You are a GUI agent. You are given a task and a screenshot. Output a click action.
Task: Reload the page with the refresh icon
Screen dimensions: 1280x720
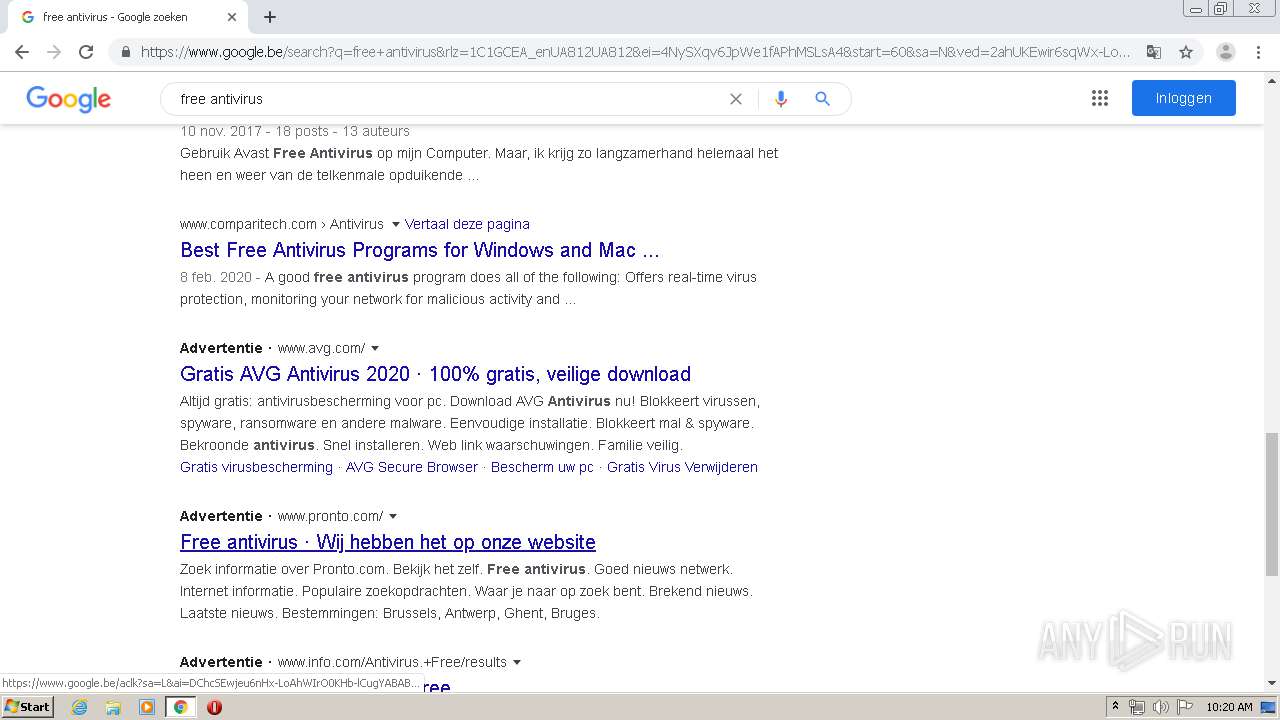[86, 52]
